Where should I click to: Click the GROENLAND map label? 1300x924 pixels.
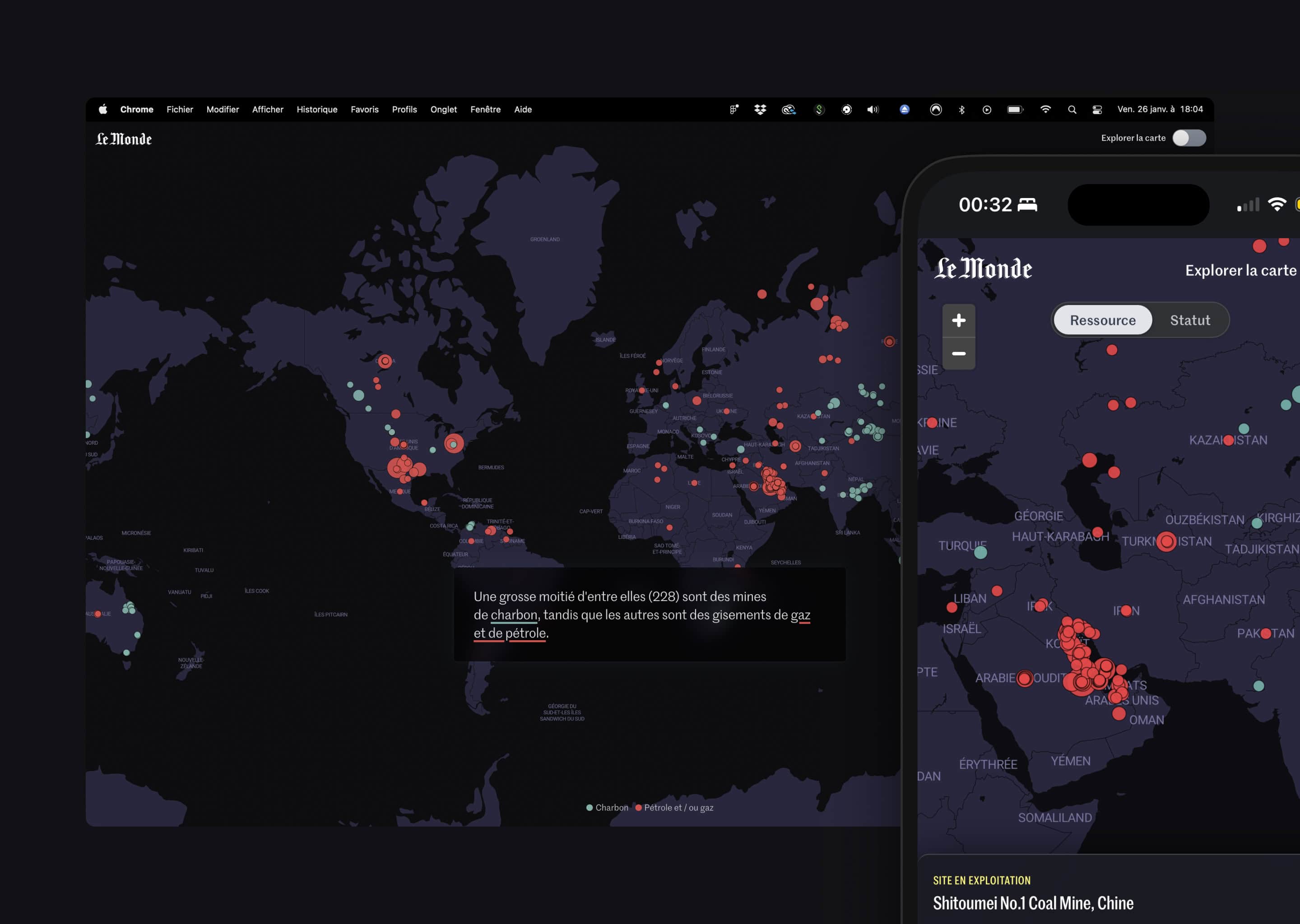coord(545,240)
